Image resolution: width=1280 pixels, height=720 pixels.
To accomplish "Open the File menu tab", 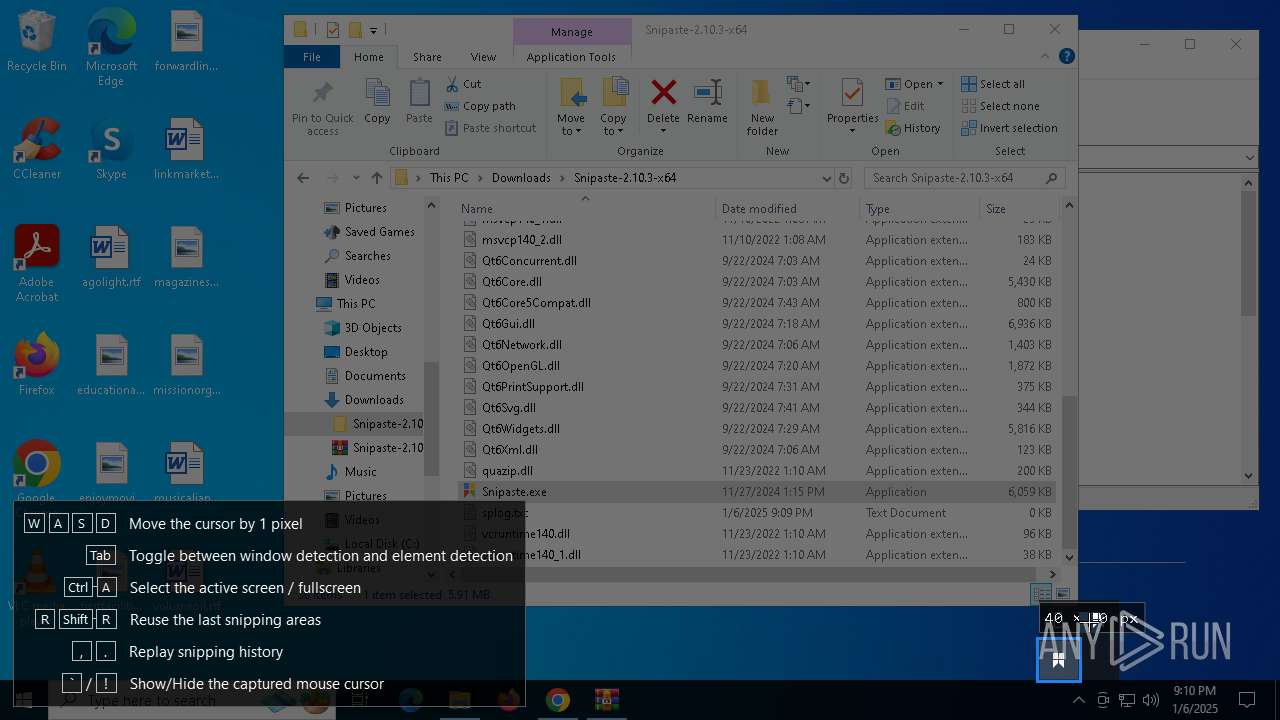I will click(x=312, y=57).
